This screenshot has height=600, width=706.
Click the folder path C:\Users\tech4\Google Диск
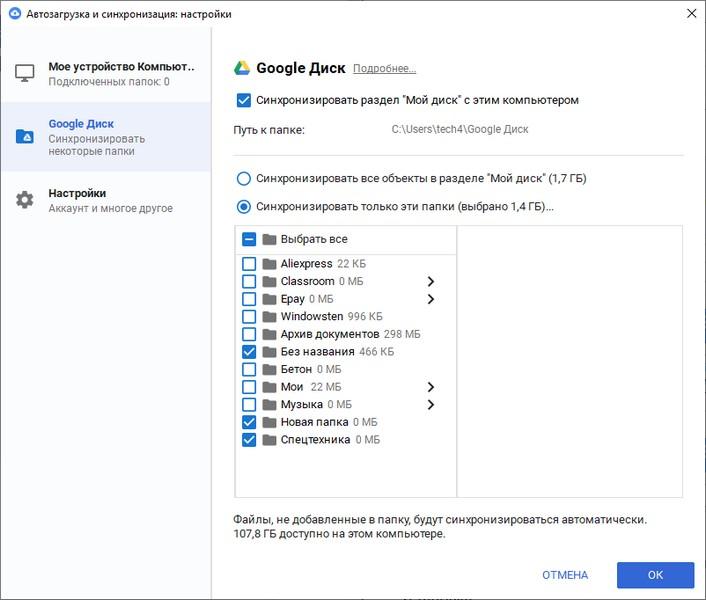coord(460,129)
